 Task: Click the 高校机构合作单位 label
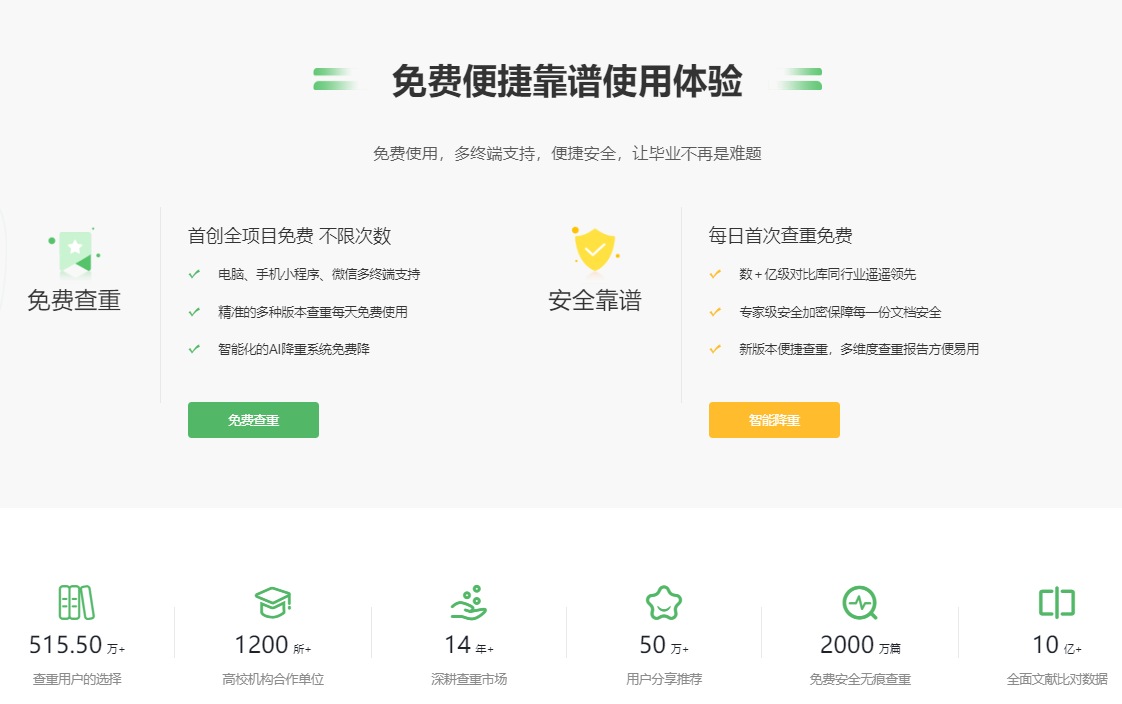[273, 679]
